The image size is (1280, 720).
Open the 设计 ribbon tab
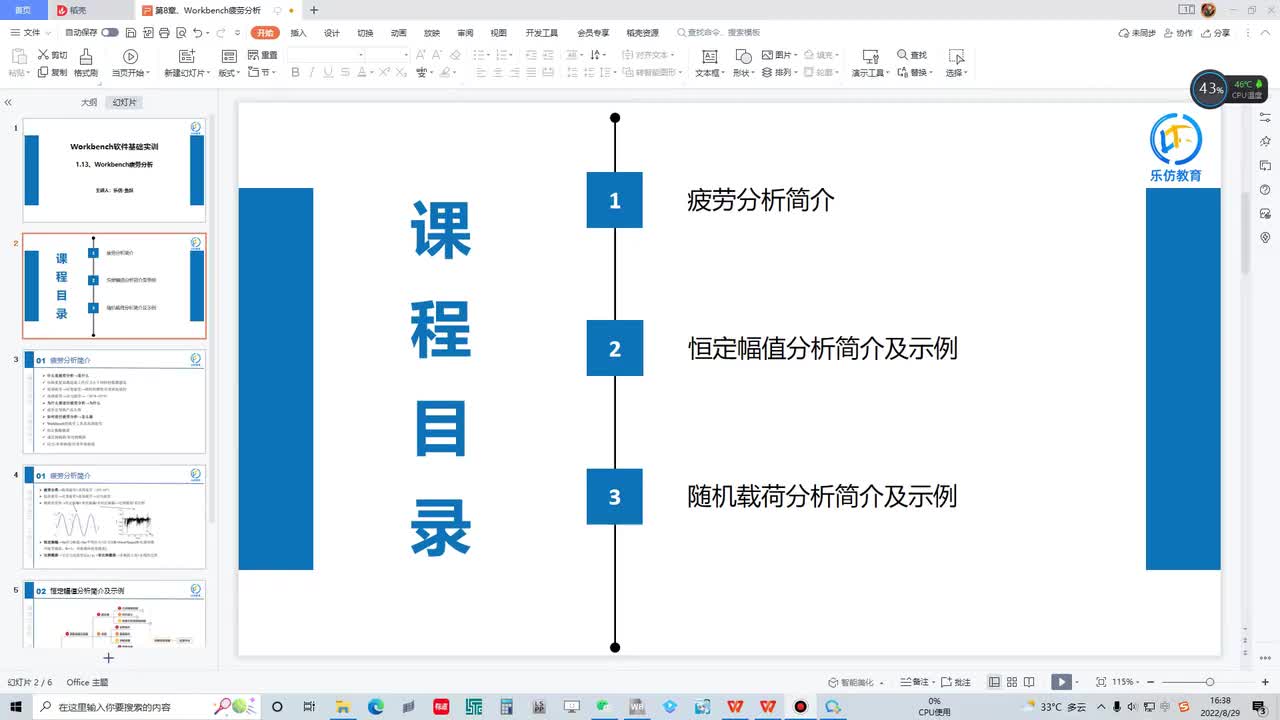coord(332,33)
